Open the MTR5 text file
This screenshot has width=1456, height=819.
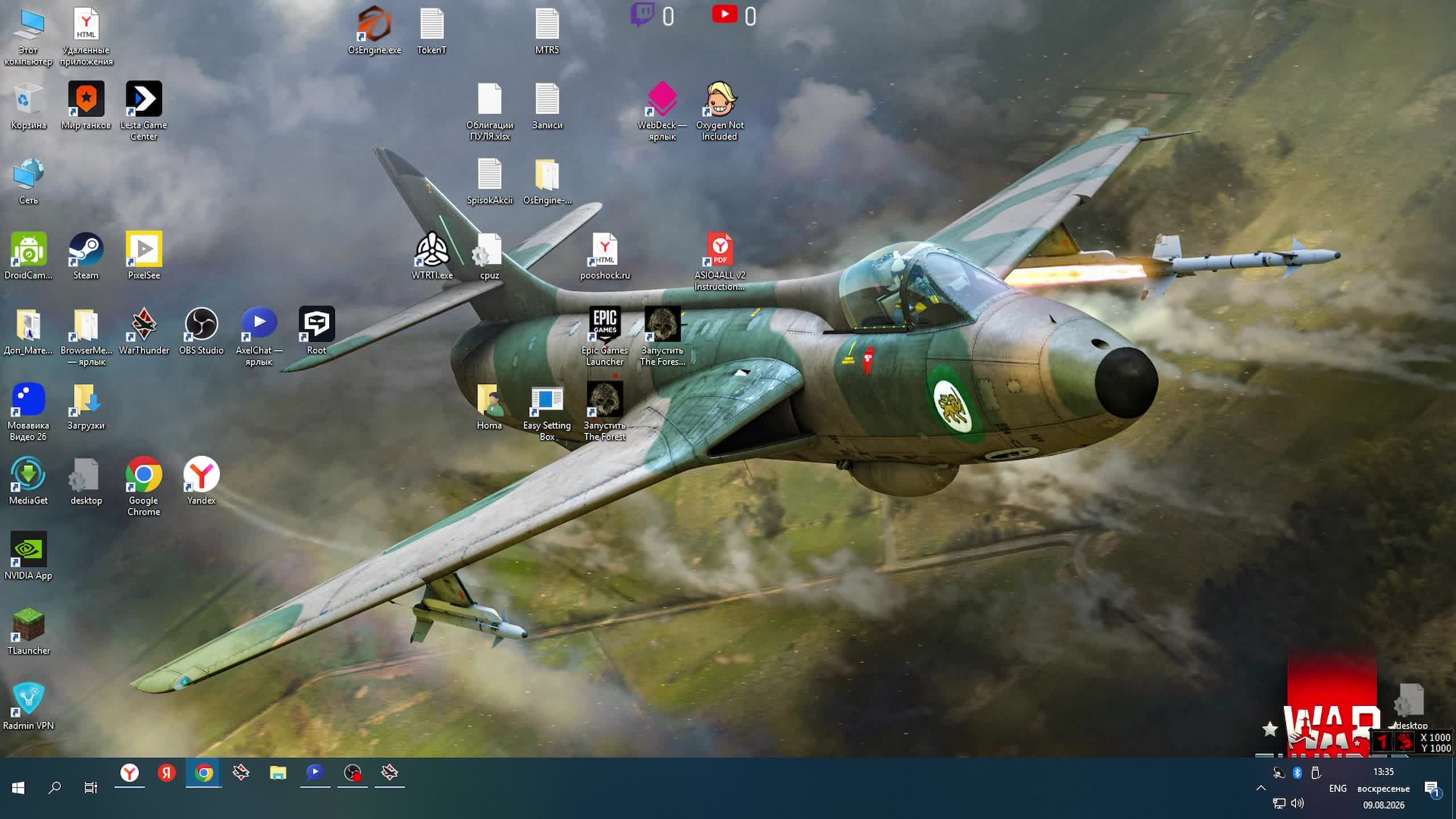pos(547,31)
